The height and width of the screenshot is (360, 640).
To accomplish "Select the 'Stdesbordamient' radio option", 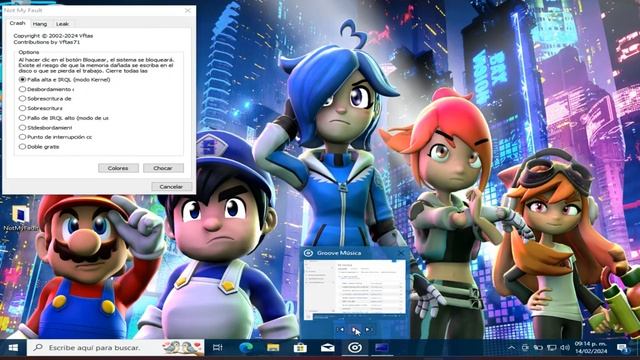I will [x=45, y=127].
